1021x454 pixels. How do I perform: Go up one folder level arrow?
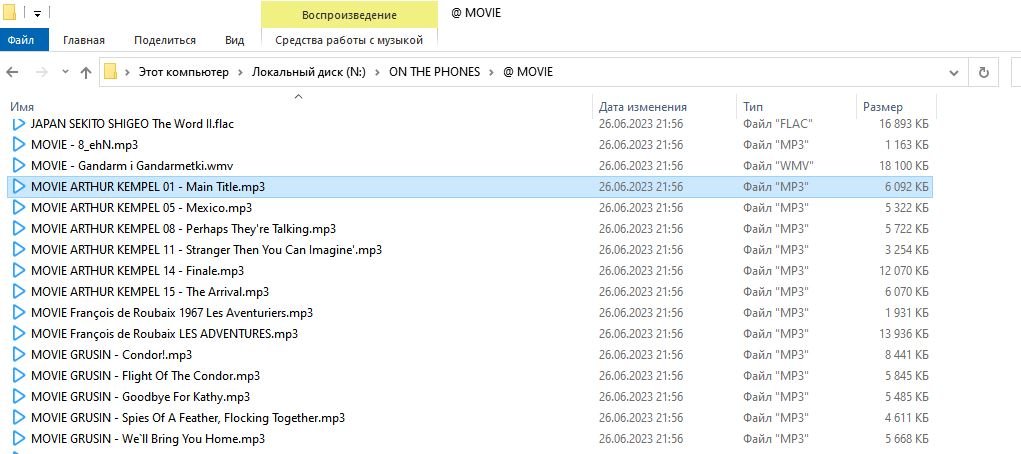tap(85, 72)
